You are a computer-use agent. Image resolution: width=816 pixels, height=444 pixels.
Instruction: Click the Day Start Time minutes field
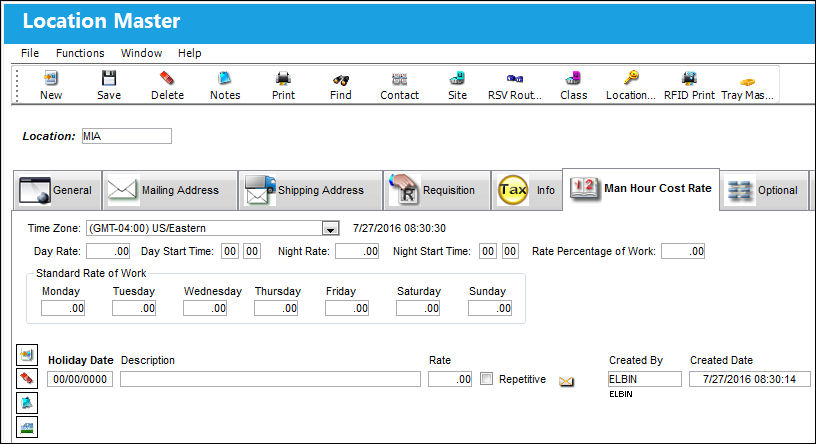[252, 251]
